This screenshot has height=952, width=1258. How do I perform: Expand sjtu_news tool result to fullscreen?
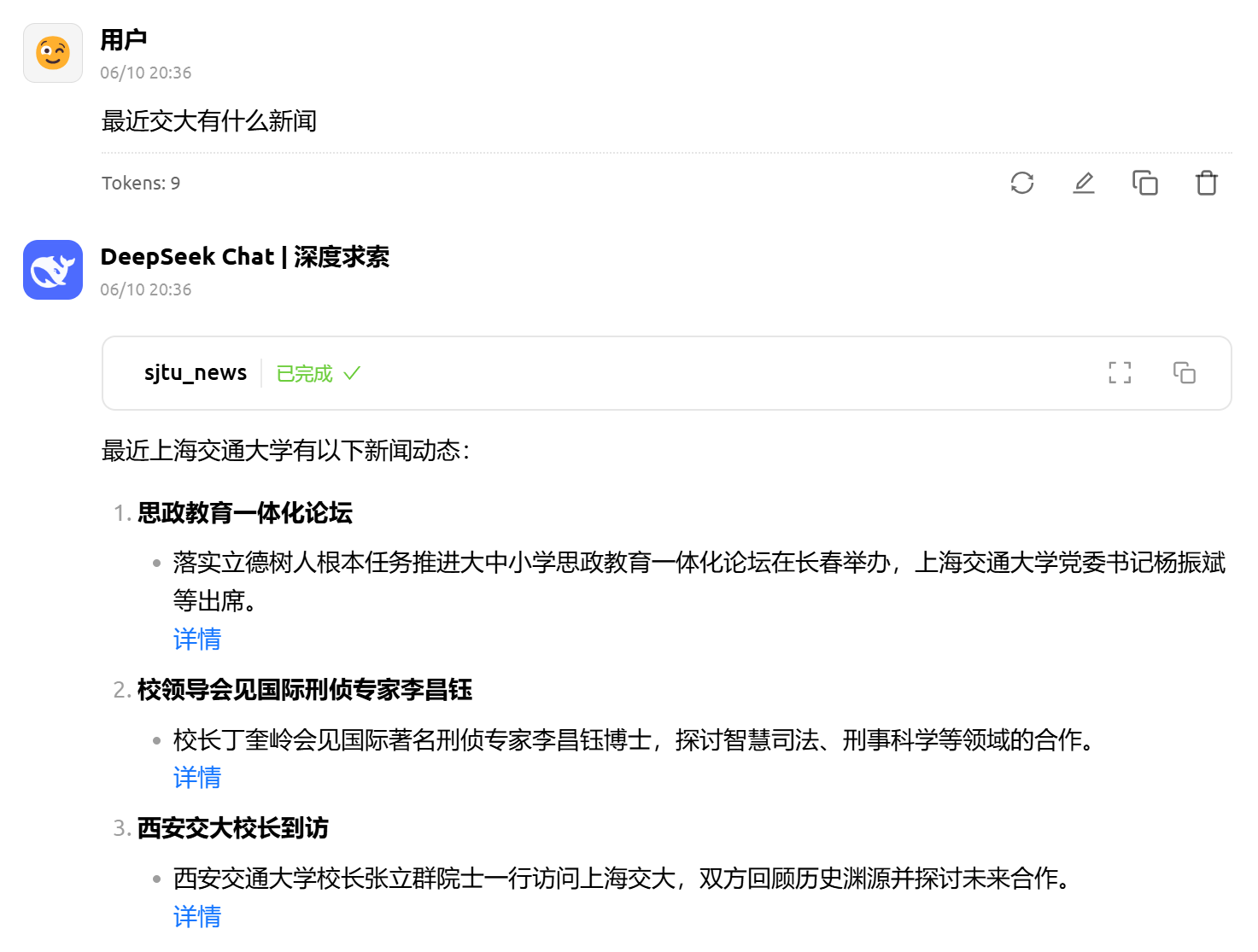(1120, 372)
